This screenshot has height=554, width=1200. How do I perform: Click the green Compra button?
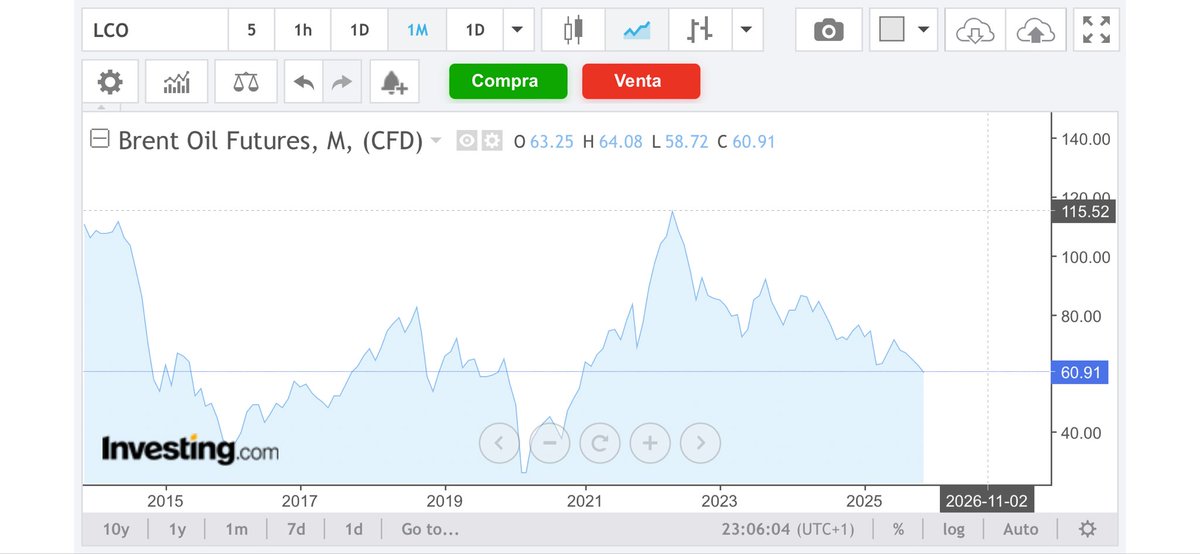tap(508, 81)
